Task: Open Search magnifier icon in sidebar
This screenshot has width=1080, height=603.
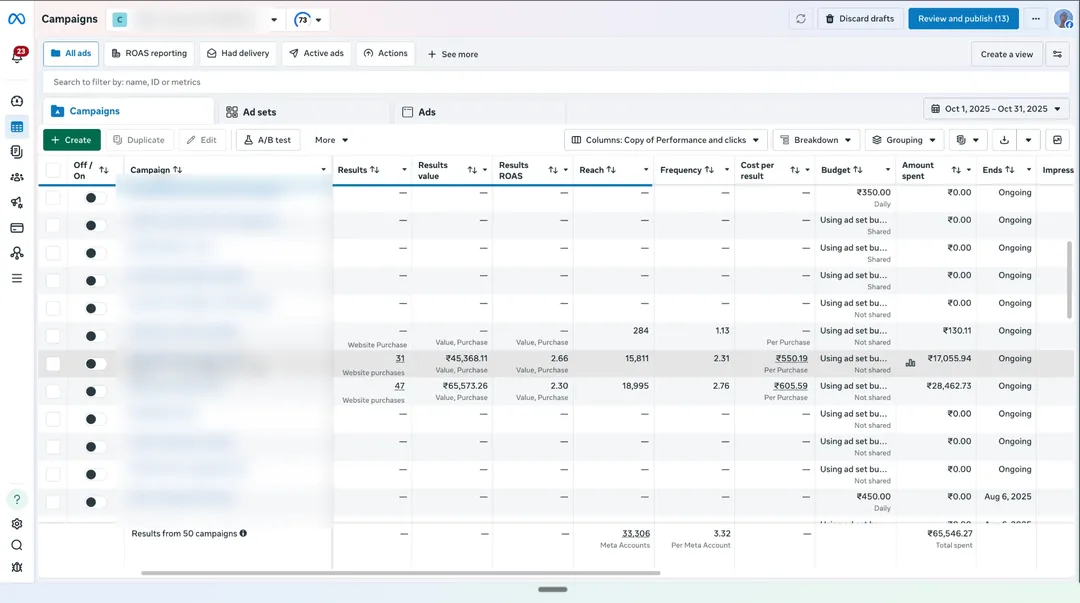Action: (x=17, y=545)
